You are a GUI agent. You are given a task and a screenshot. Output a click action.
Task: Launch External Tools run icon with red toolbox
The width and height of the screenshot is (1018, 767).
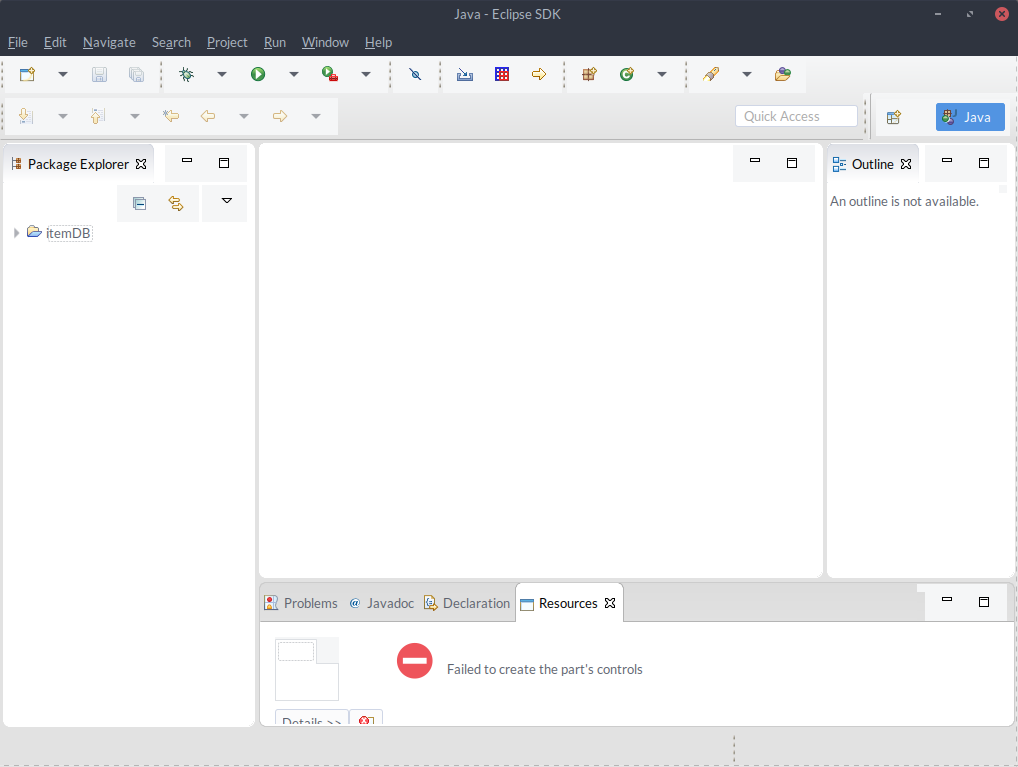coord(330,75)
